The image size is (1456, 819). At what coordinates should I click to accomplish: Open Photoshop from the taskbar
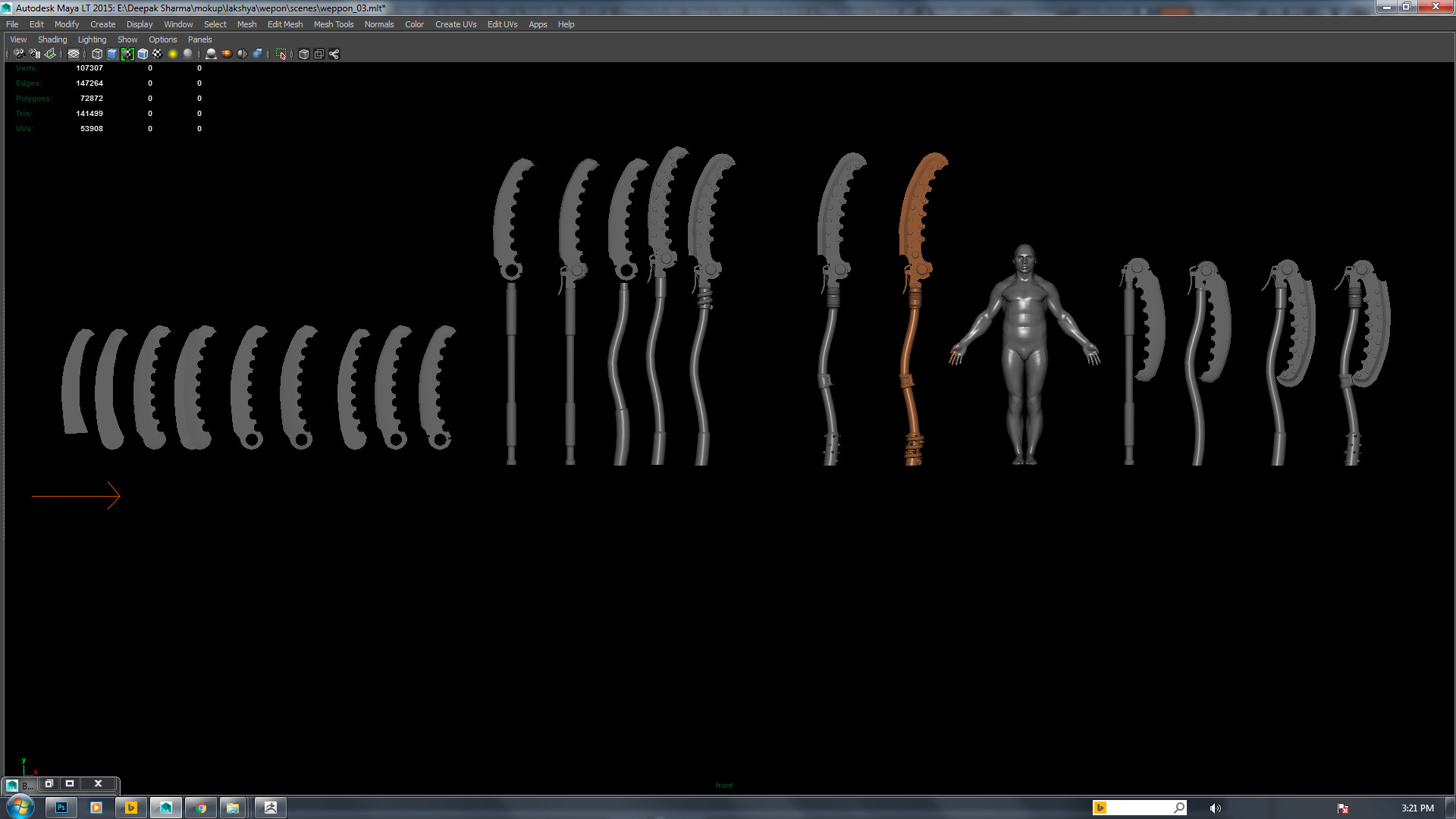click(x=61, y=808)
